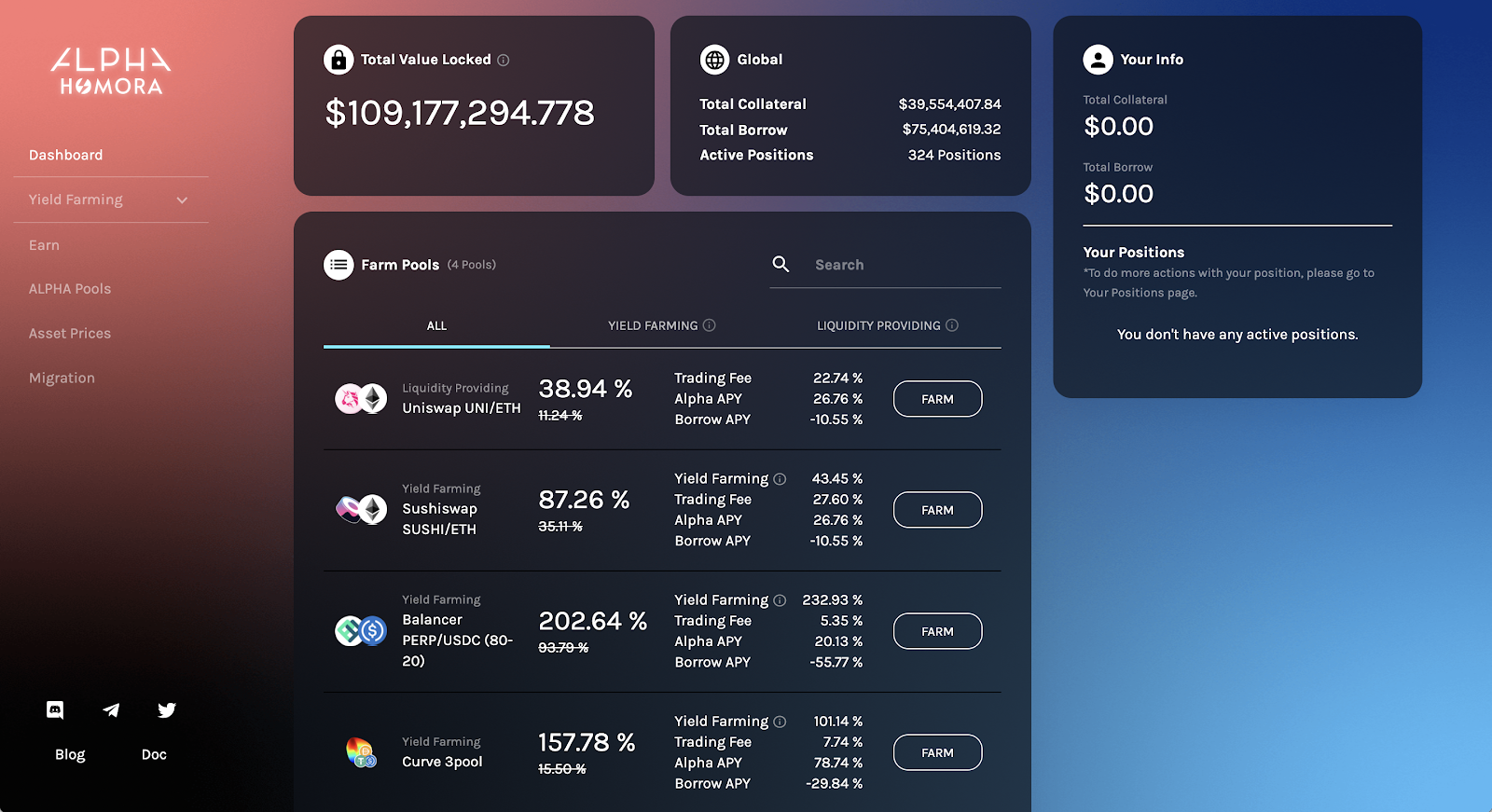
Task: Click the Your Positions heading
Action: (x=1134, y=253)
